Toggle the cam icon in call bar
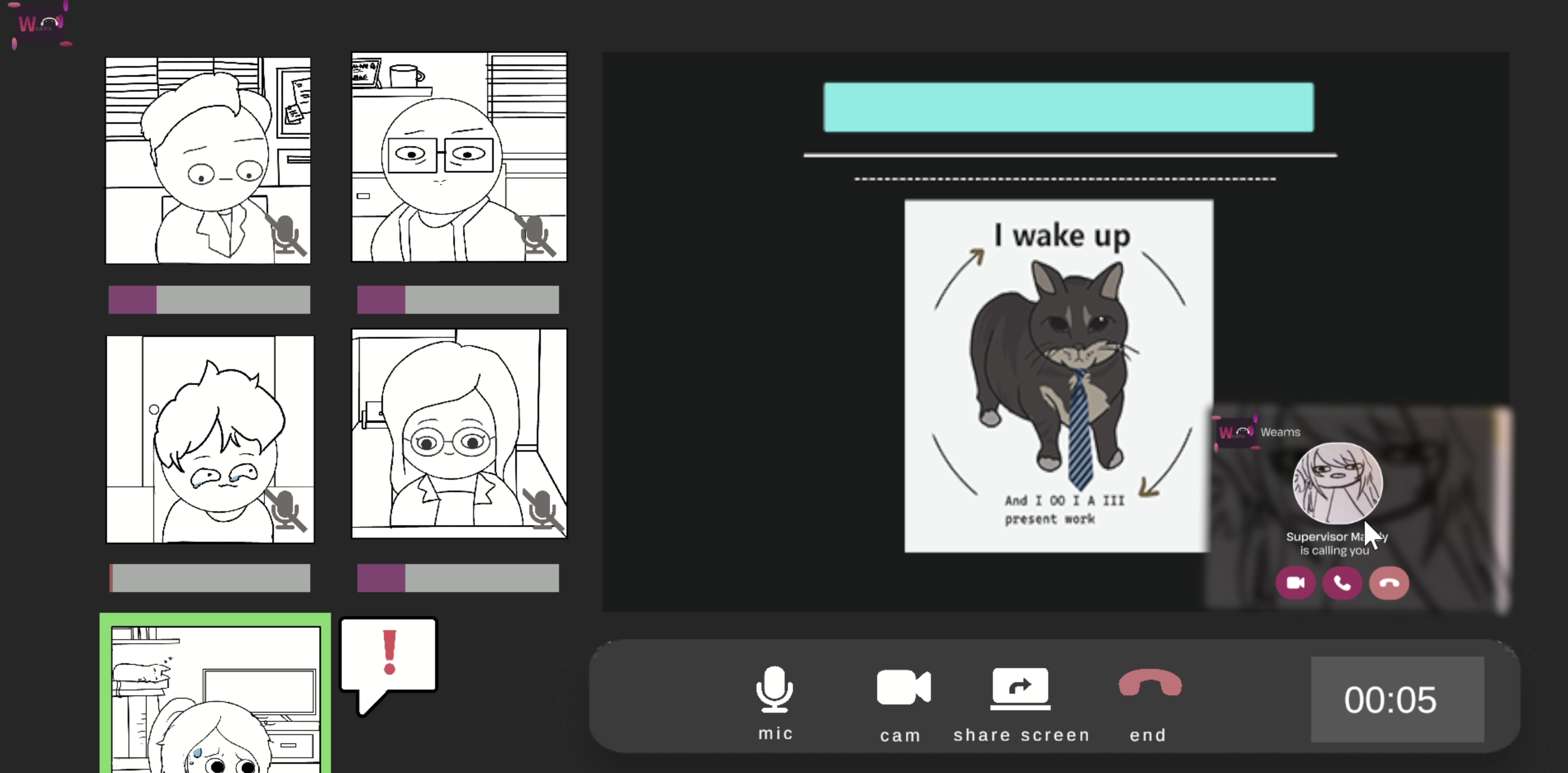 pyautogui.click(x=903, y=687)
